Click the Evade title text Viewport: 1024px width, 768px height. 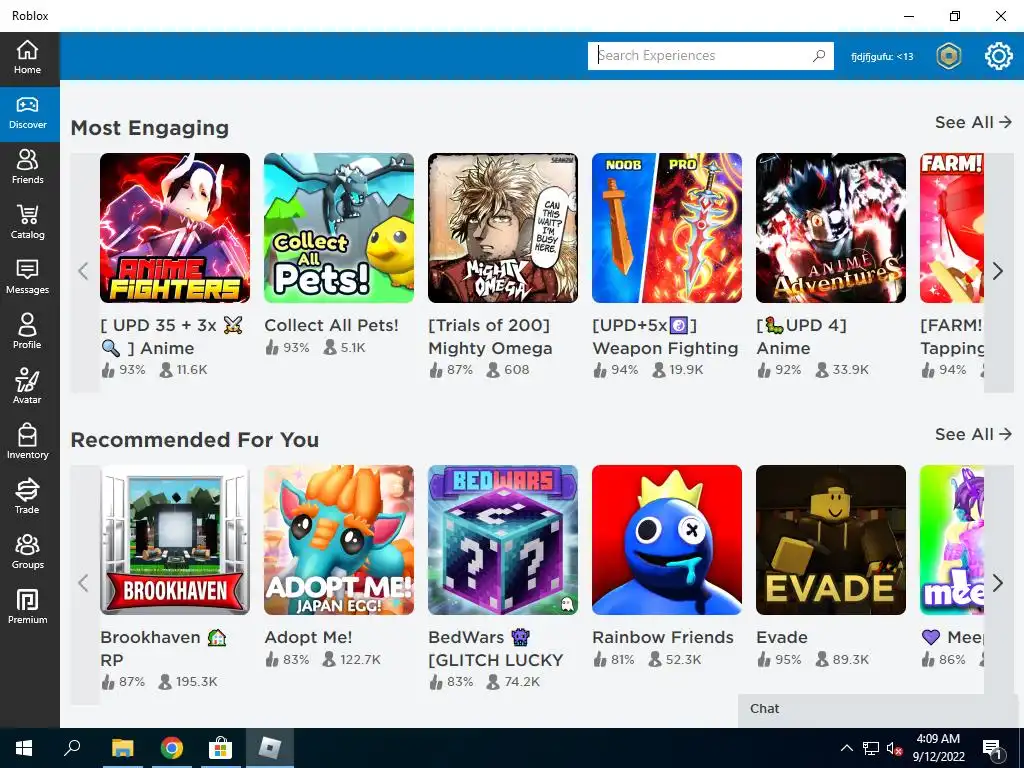click(x=782, y=637)
